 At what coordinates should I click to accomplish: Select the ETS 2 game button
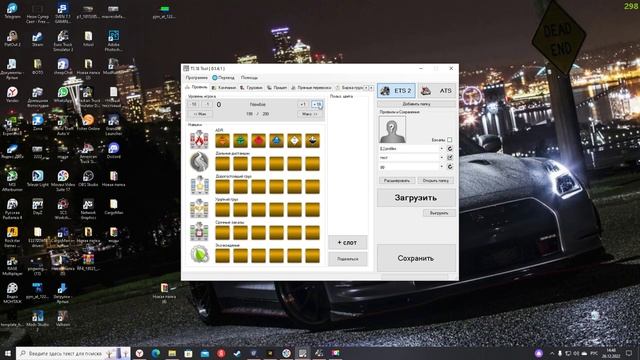(396, 91)
